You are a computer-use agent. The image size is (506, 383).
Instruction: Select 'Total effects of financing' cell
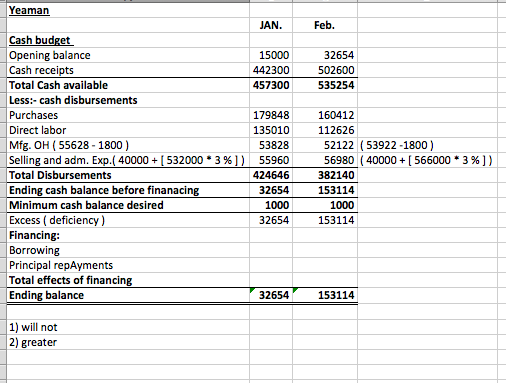(128, 280)
